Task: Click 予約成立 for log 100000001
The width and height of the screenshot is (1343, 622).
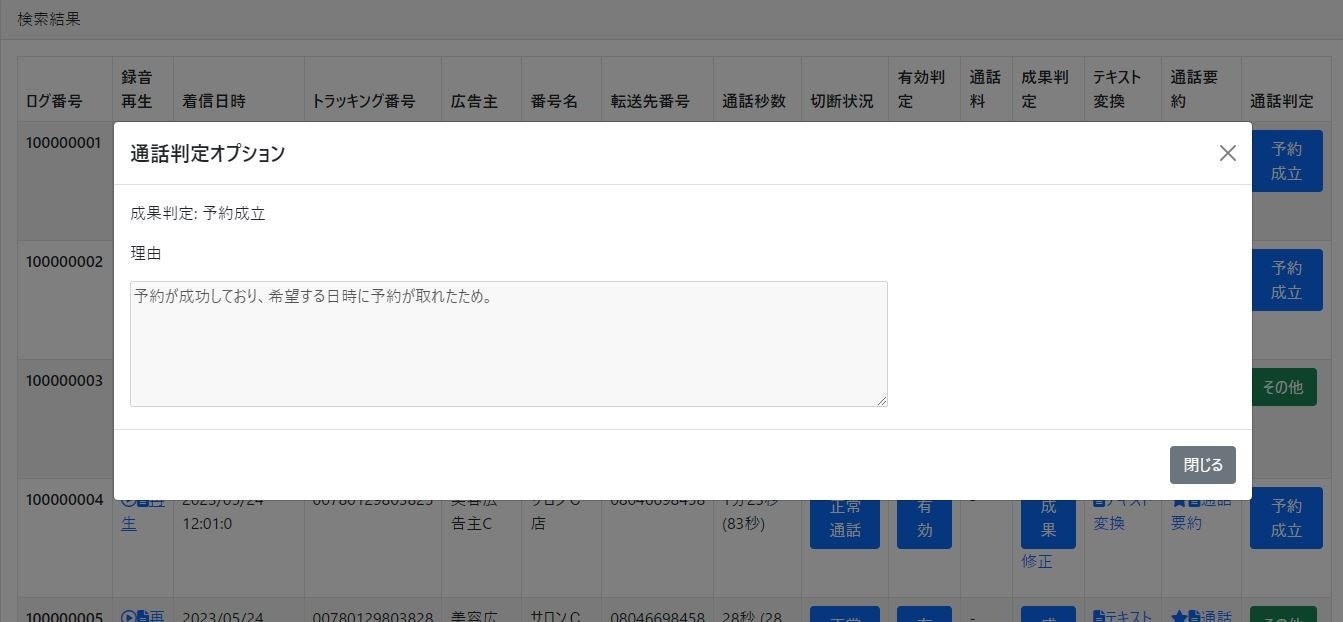Action: click(1286, 160)
